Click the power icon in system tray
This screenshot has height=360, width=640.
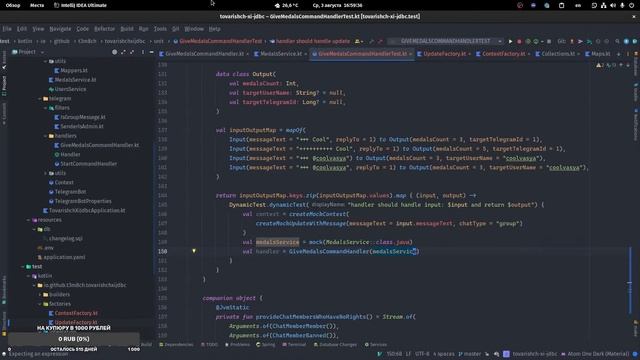(x=631, y=5)
